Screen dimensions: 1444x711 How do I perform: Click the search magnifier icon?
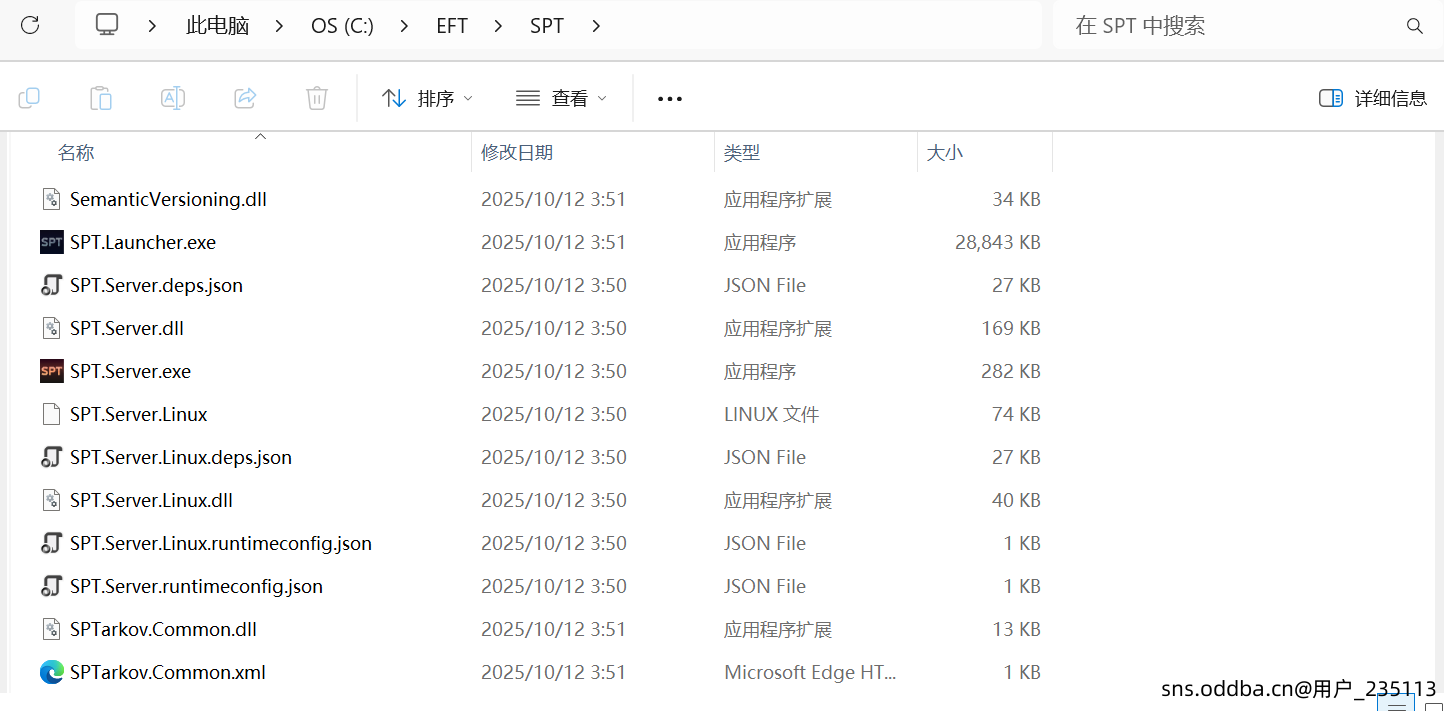click(x=1414, y=26)
